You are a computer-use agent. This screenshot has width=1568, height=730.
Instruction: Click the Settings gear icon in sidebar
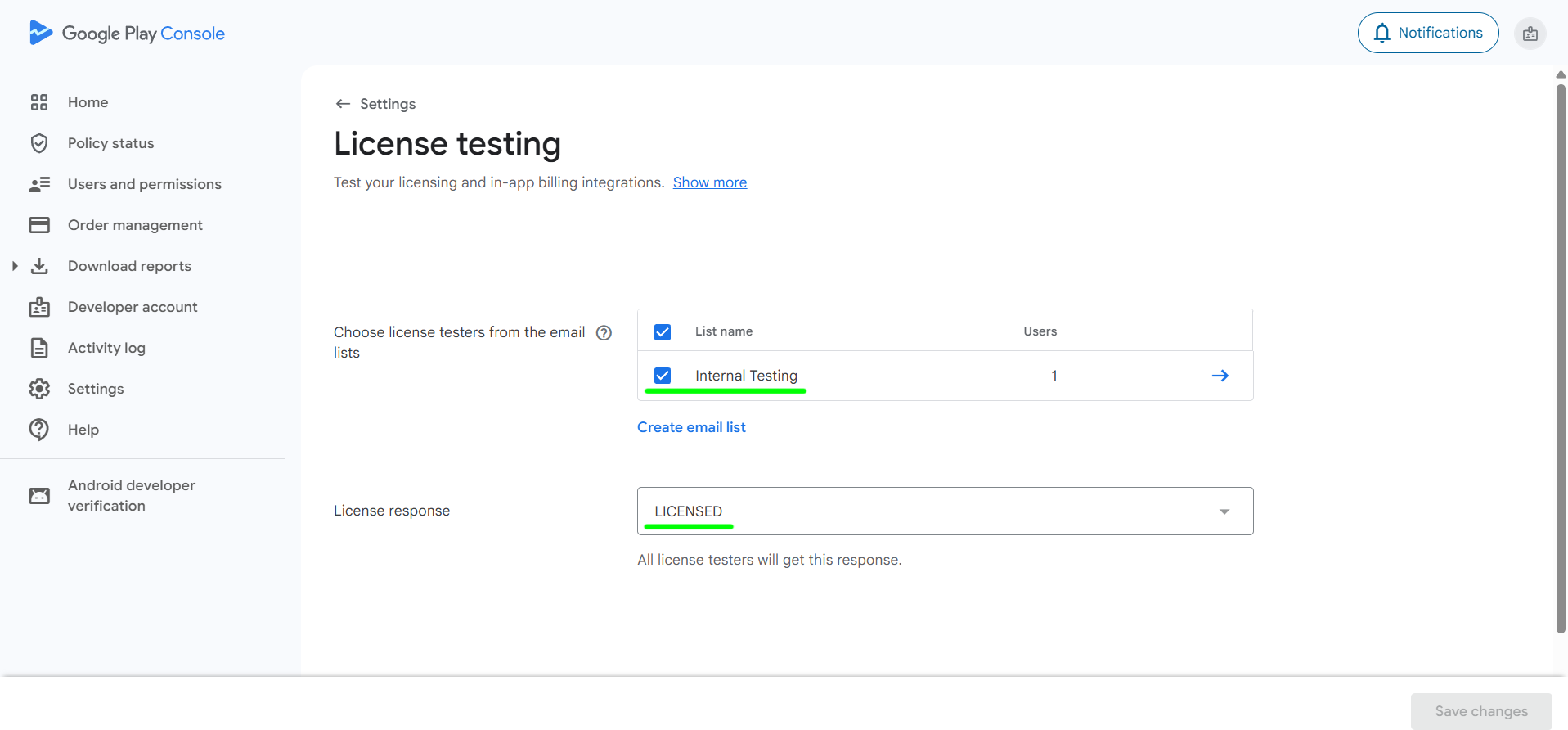39,389
